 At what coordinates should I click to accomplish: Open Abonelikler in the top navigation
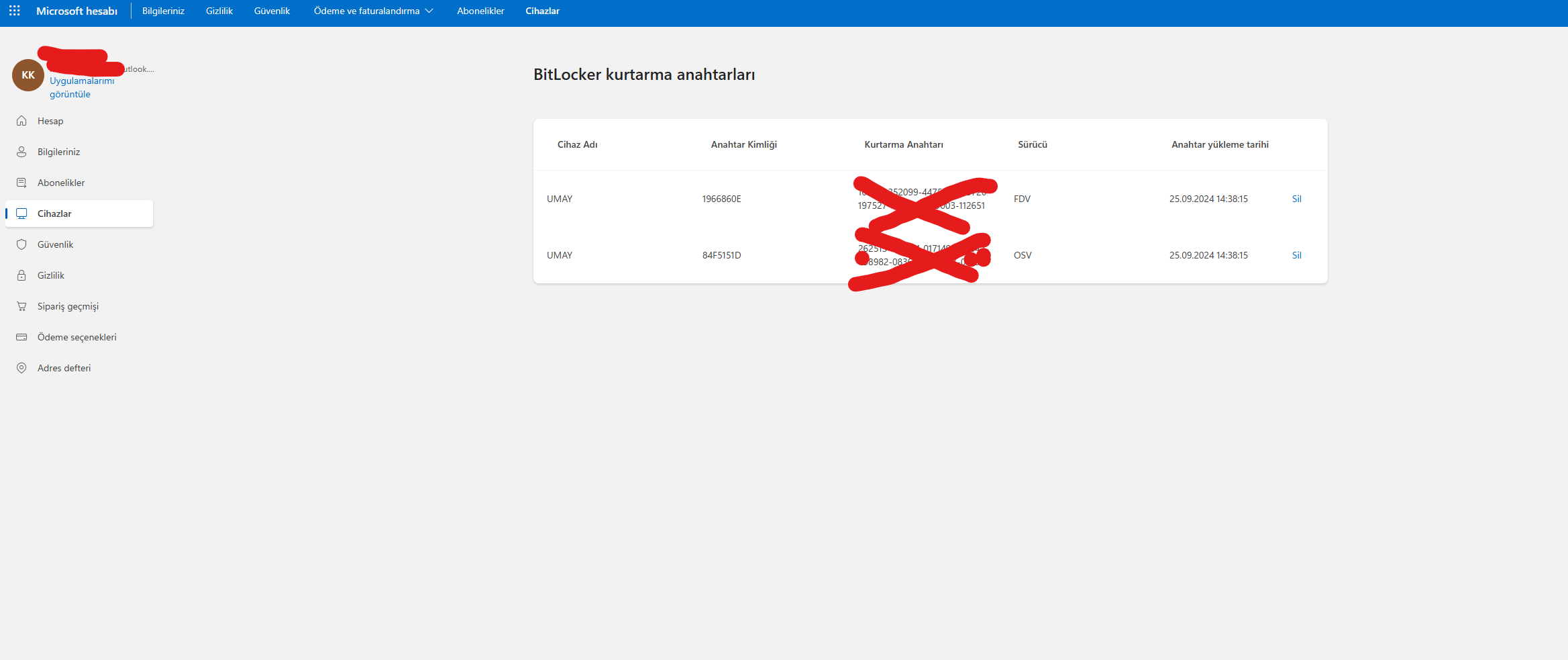pyautogui.click(x=480, y=11)
